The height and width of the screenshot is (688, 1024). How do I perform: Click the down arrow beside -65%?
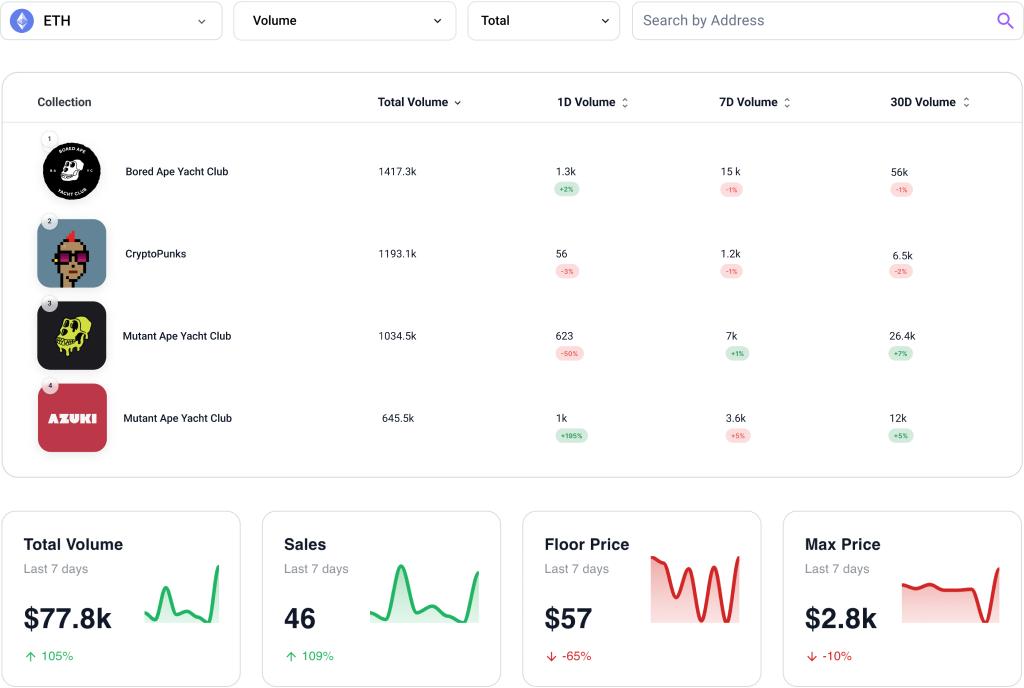pyautogui.click(x=552, y=657)
